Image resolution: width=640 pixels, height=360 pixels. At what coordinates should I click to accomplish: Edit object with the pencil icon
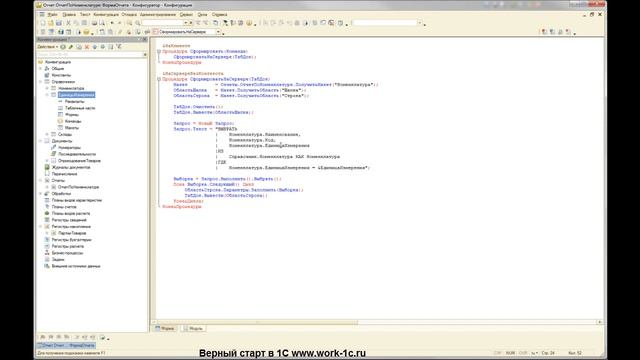pyautogui.click(x=71, y=47)
